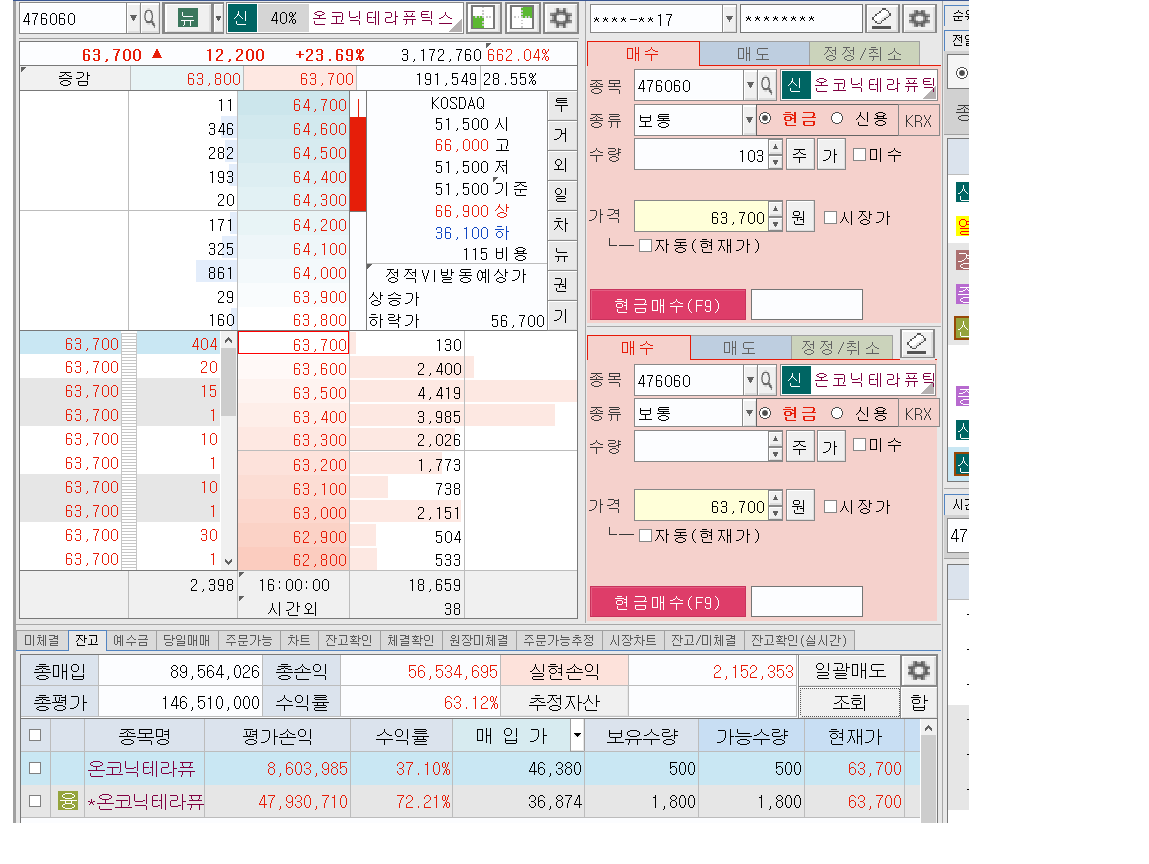Check 시장가 in the lower order form
This screenshot has height=864, width=1149.
(831, 506)
